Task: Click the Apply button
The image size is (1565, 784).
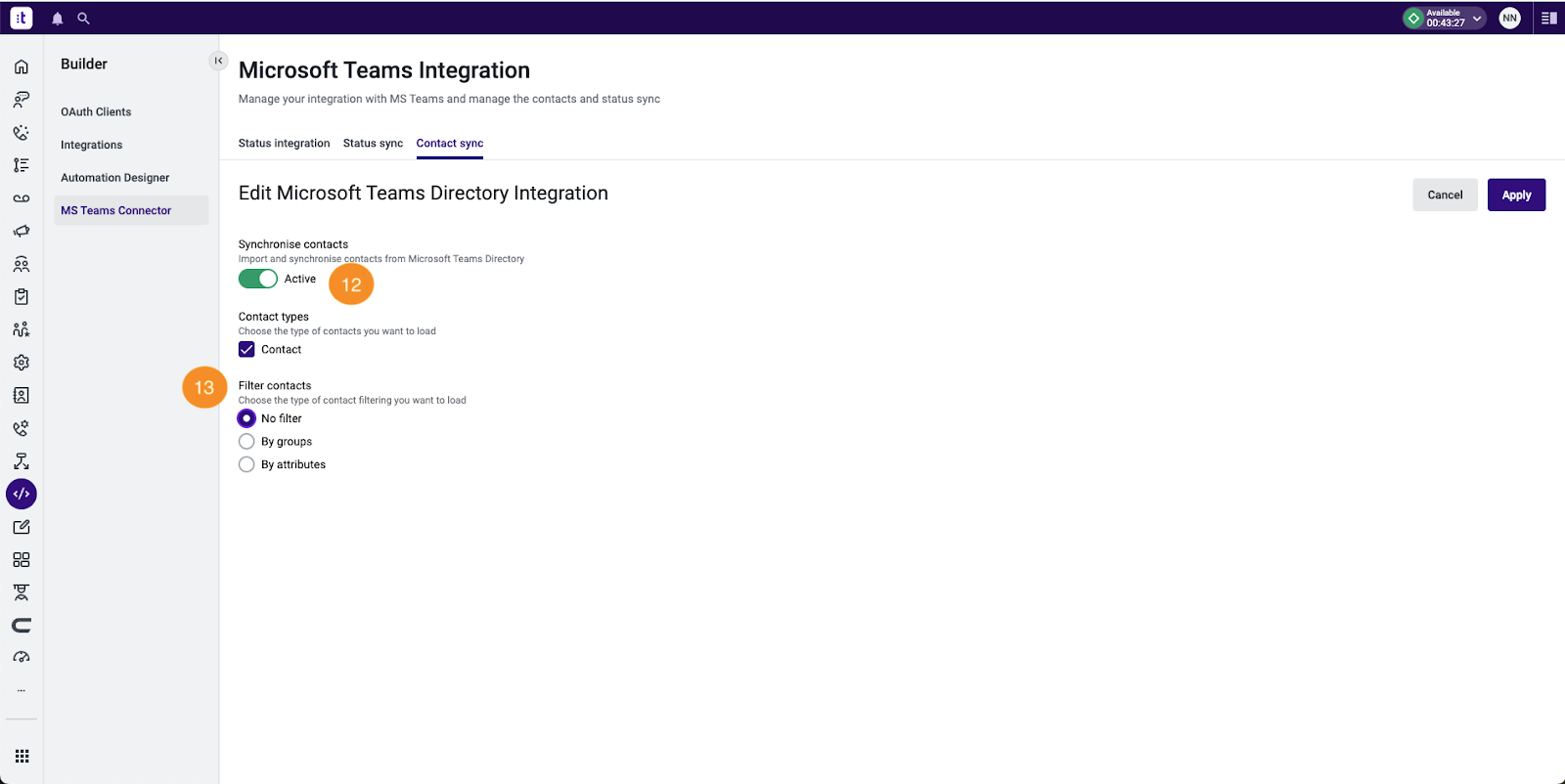Action: coord(1516,195)
